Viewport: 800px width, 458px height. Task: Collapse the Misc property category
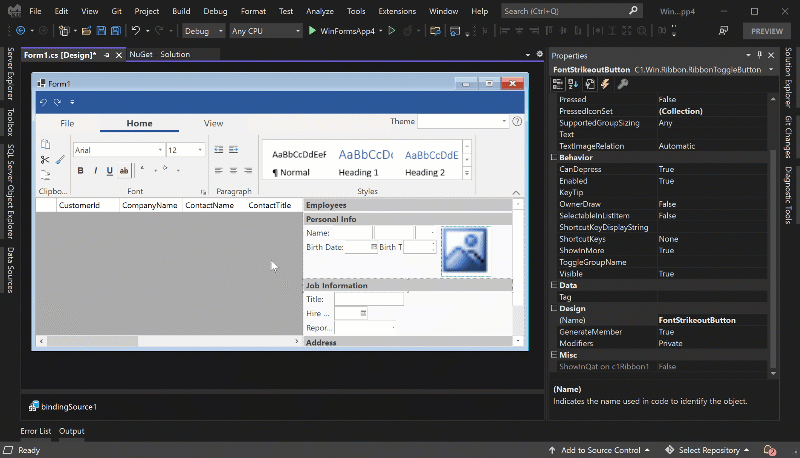[x=554, y=355]
